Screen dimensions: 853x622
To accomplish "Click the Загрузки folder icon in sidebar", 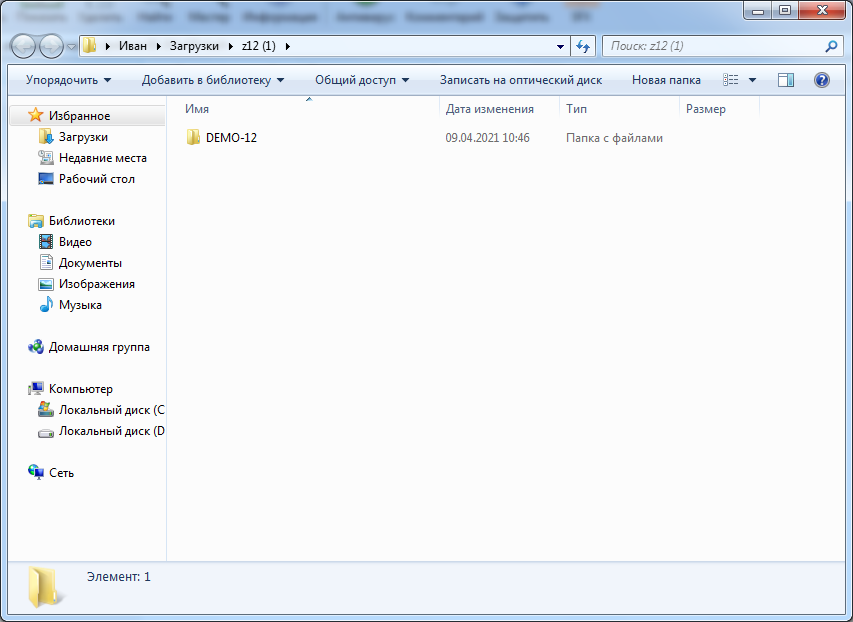I will [46, 137].
